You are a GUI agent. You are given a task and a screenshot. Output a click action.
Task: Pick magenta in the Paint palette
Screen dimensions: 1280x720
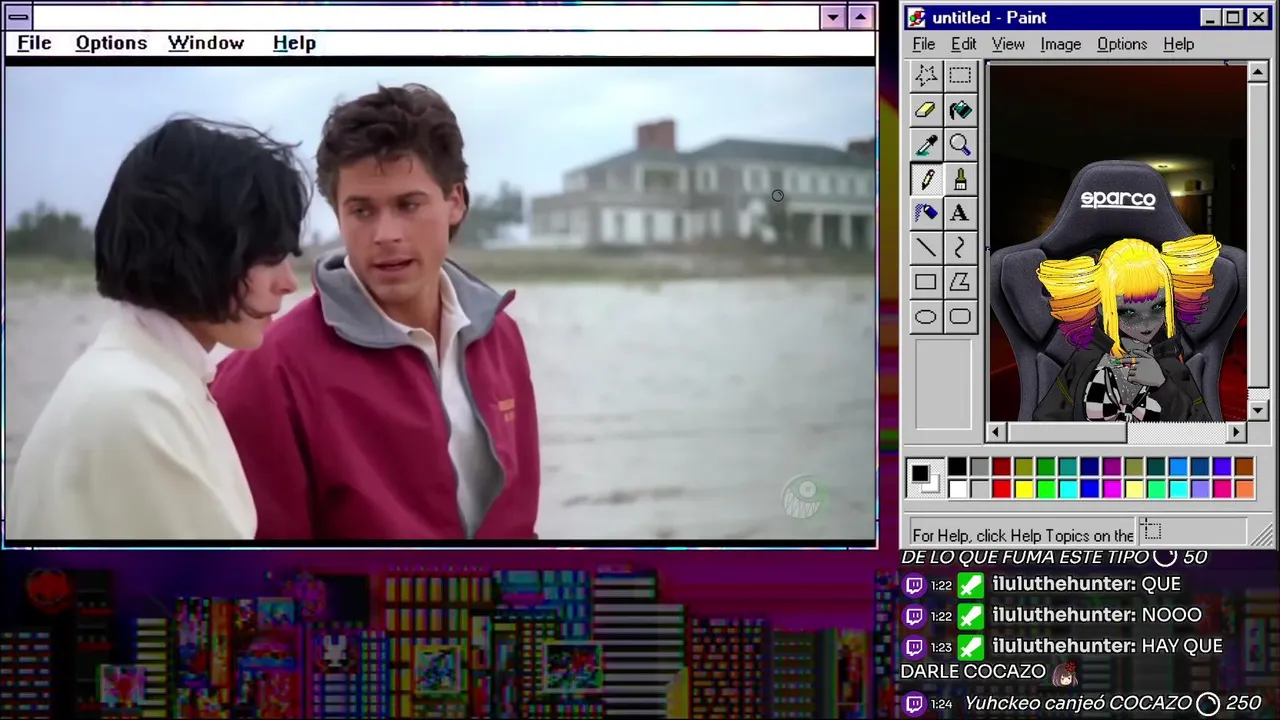[1111, 488]
